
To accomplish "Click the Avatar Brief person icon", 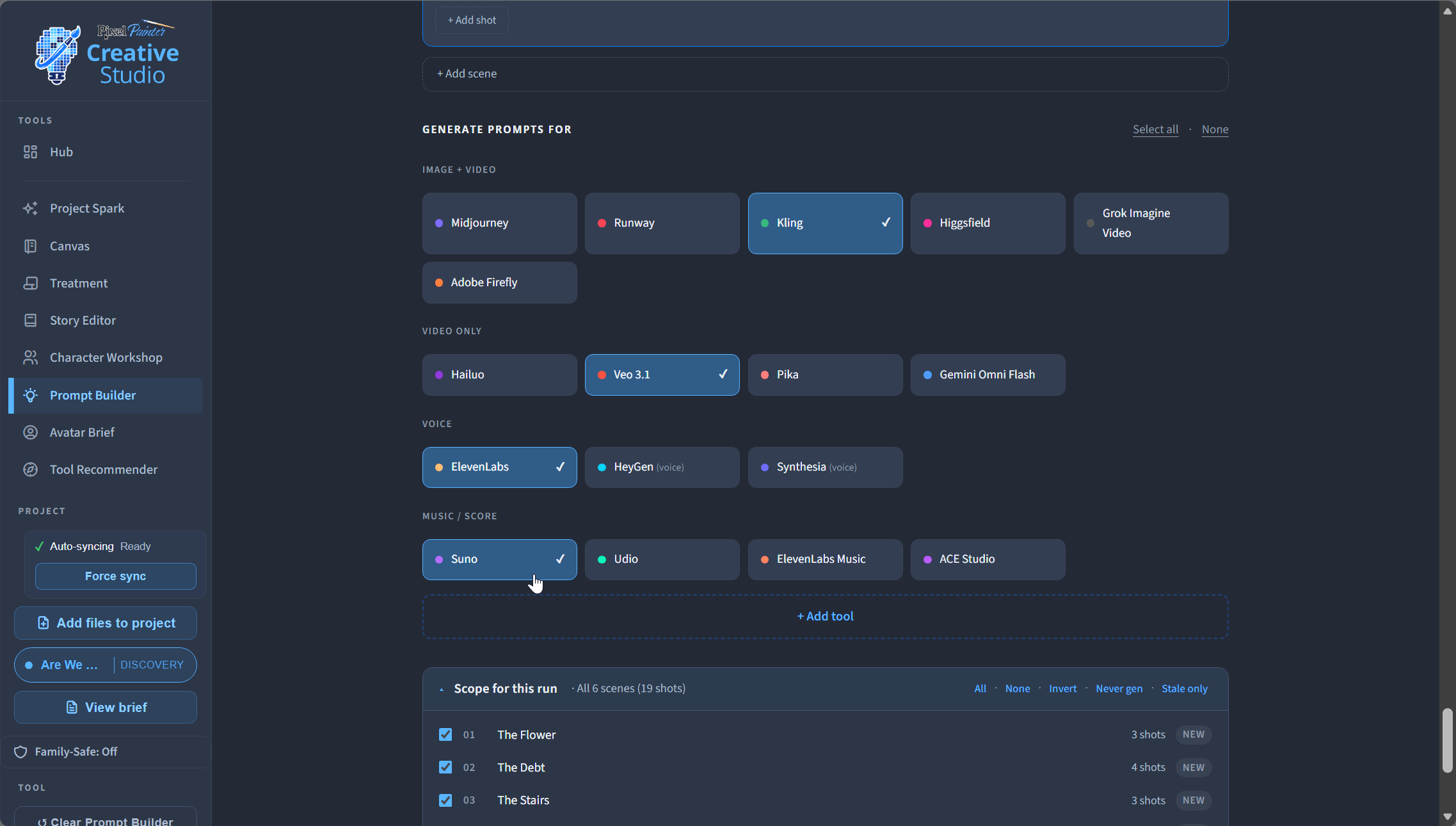I will (x=30, y=432).
